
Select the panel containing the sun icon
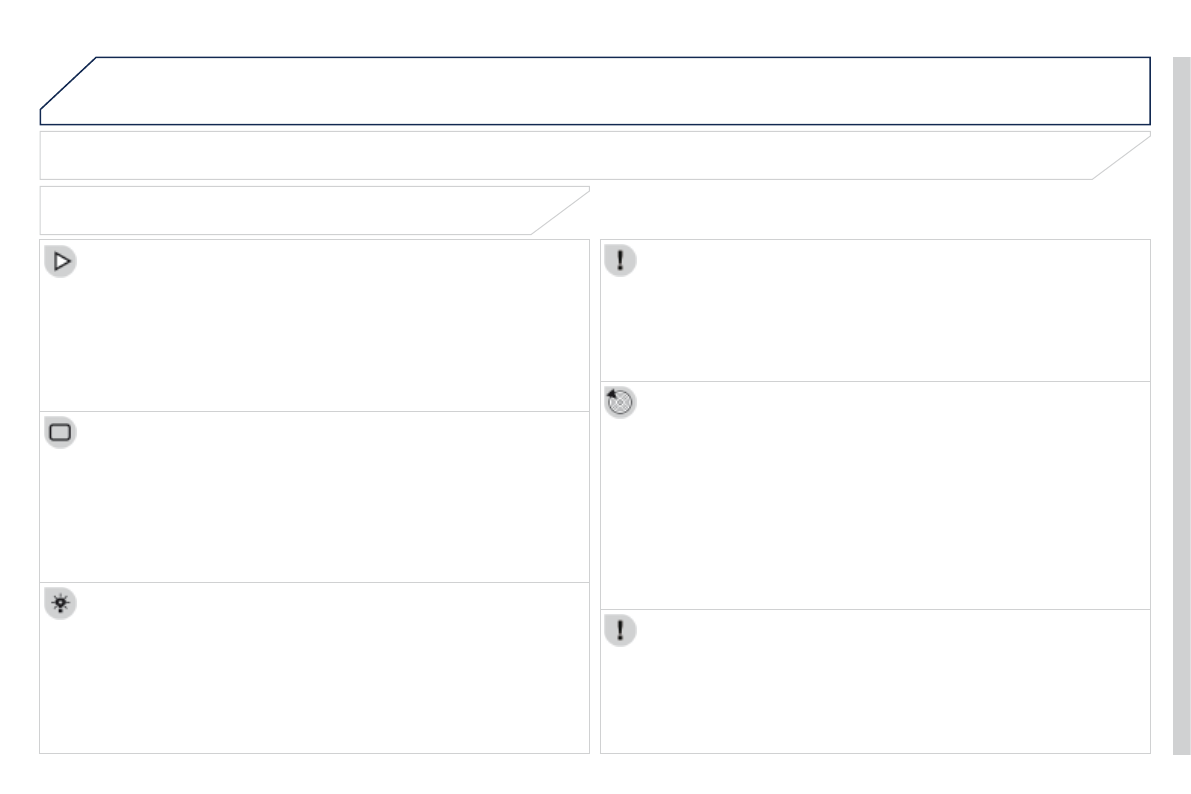pyautogui.click(x=330, y=670)
